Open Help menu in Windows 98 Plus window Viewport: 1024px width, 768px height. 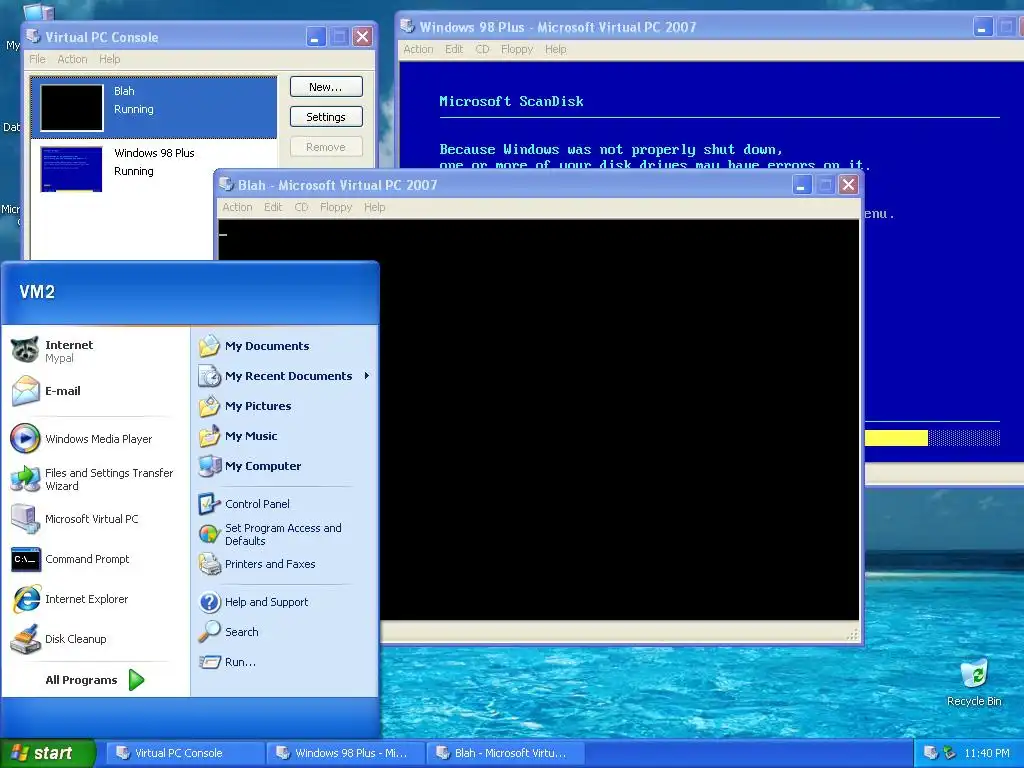point(556,49)
